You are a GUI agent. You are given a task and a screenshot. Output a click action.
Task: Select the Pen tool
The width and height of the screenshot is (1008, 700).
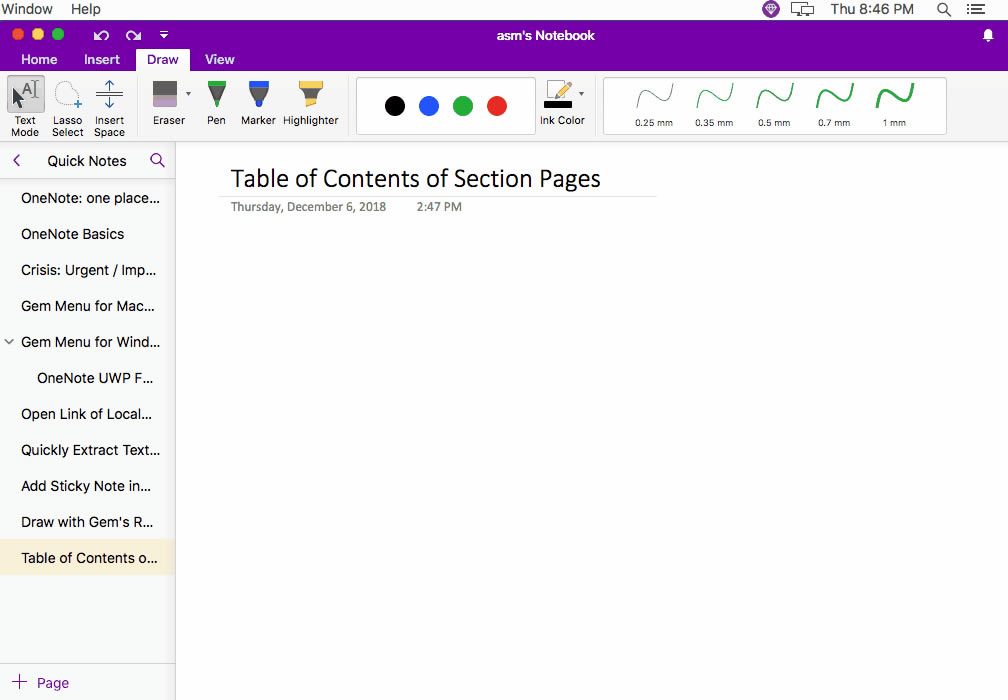[216, 100]
